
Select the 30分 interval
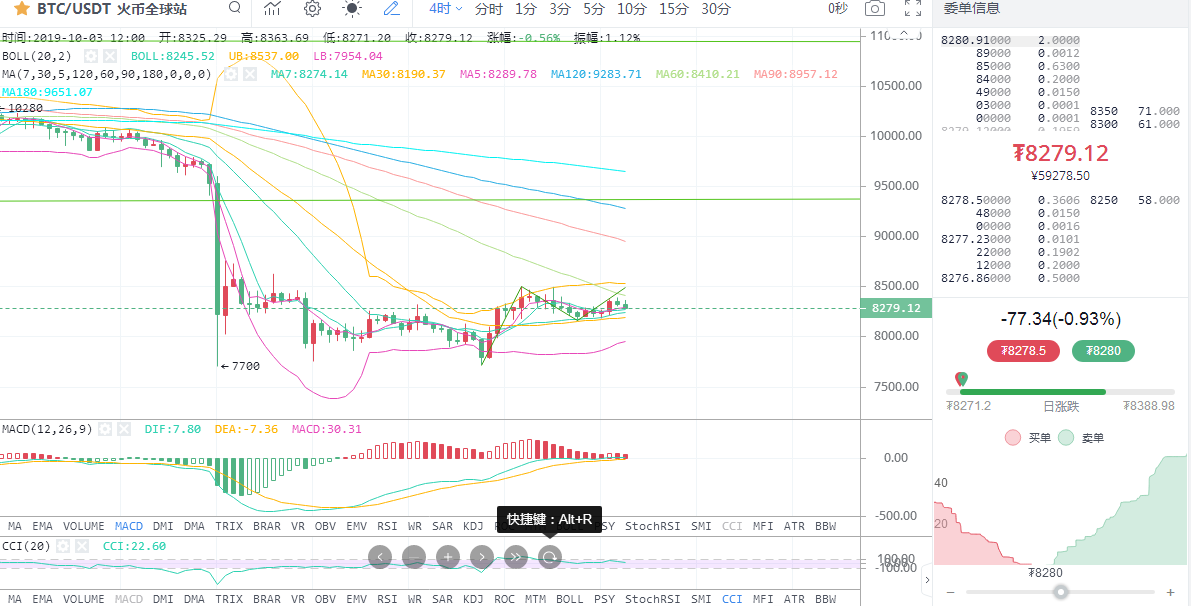716,9
